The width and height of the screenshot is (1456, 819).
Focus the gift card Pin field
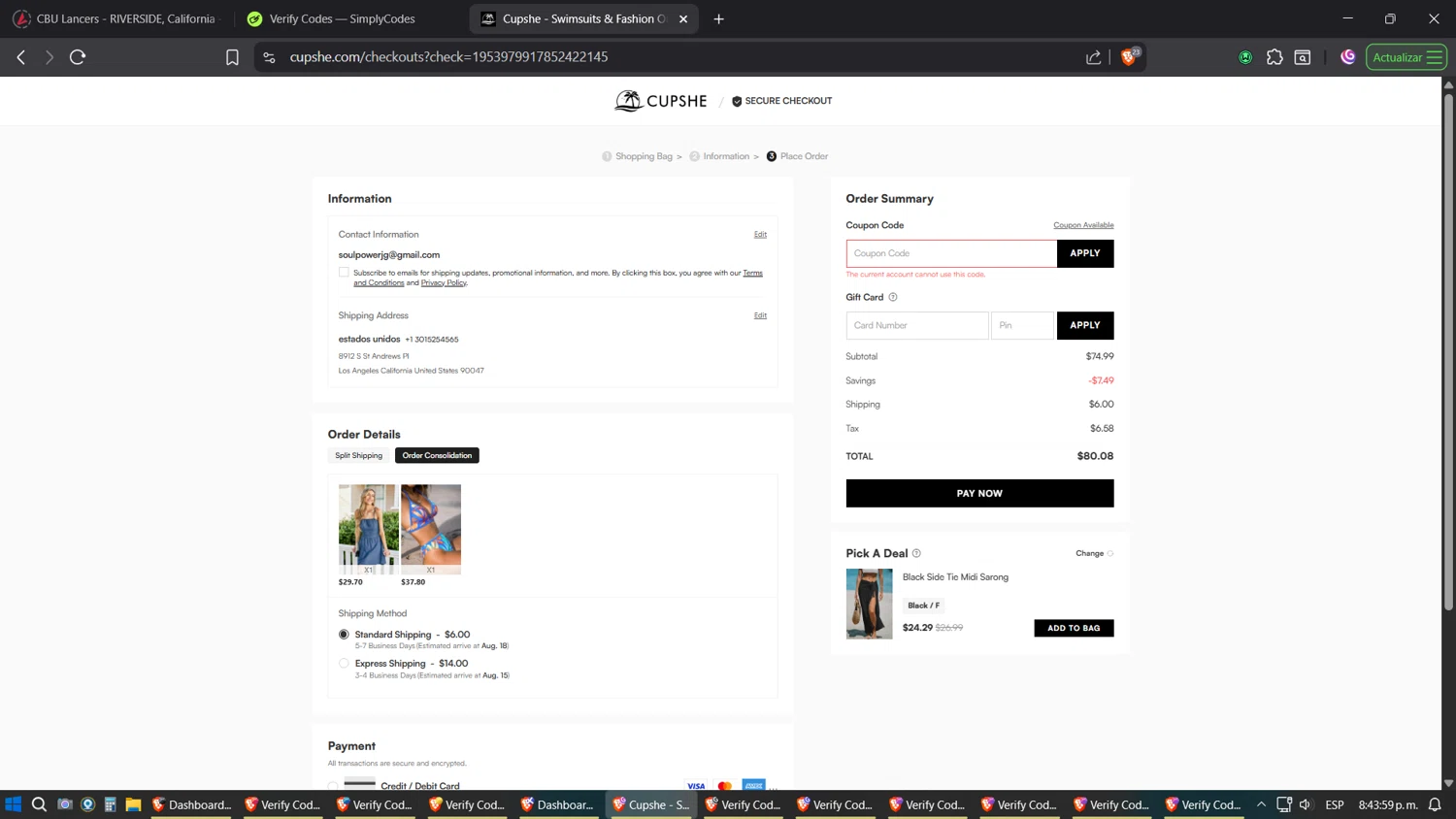1022,325
